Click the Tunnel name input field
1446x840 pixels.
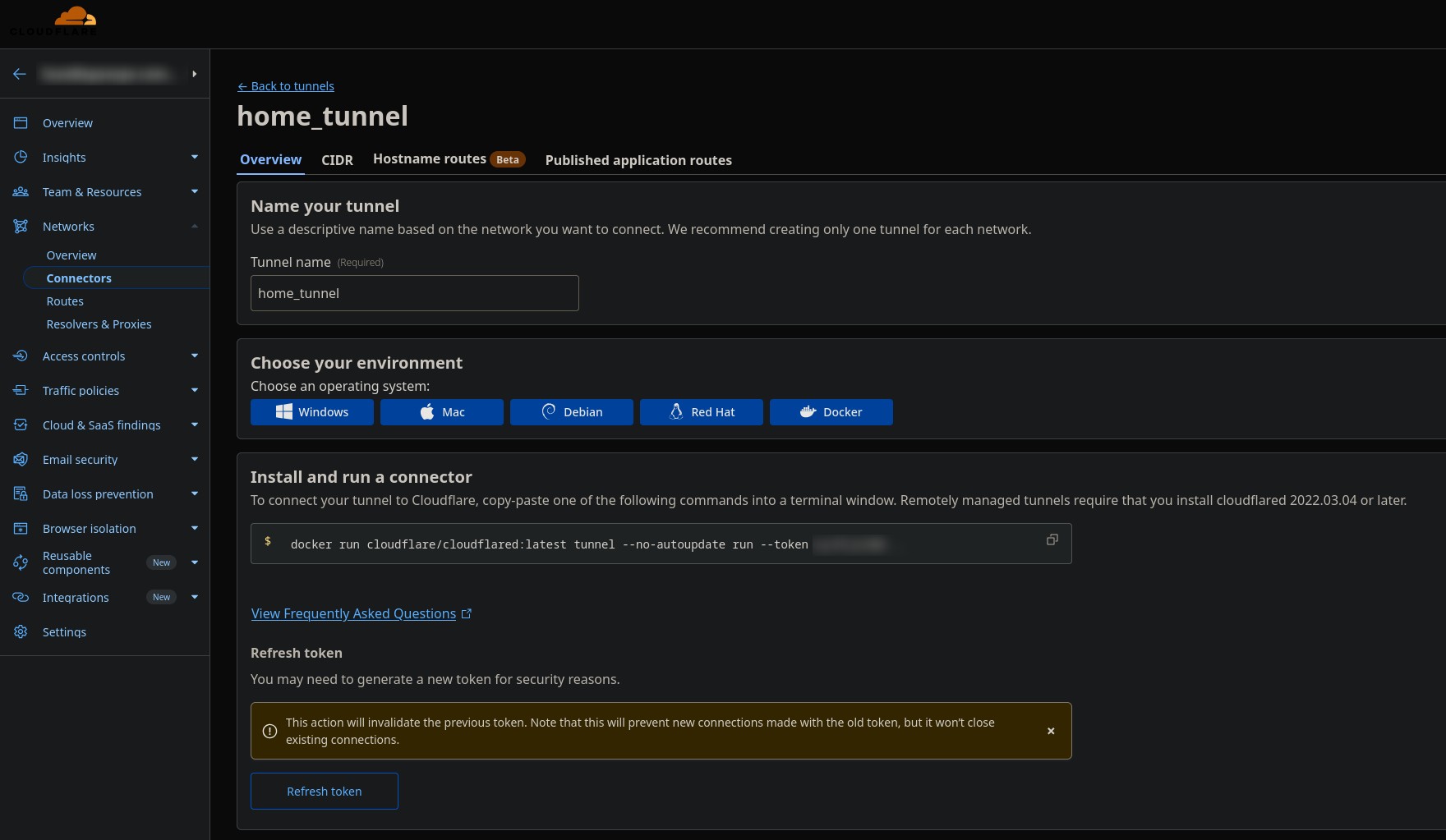pyautogui.click(x=415, y=293)
